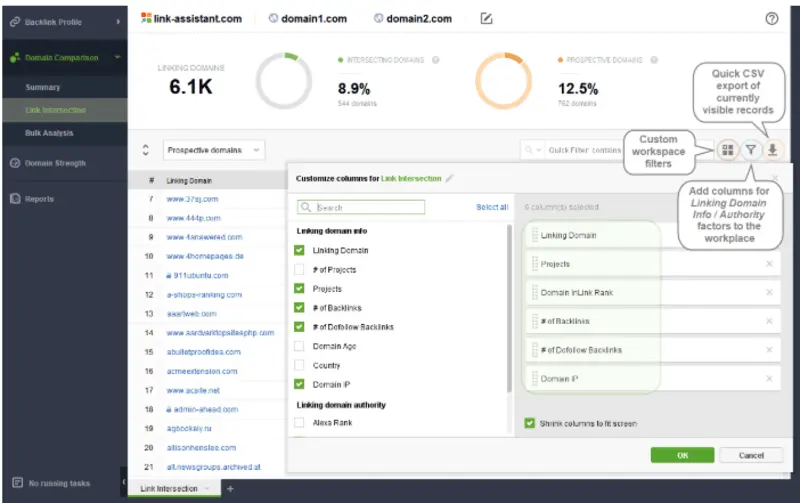Image resolution: width=800 pixels, height=503 pixels.
Task: Open the www.acsite.net link
Action: coord(193,390)
